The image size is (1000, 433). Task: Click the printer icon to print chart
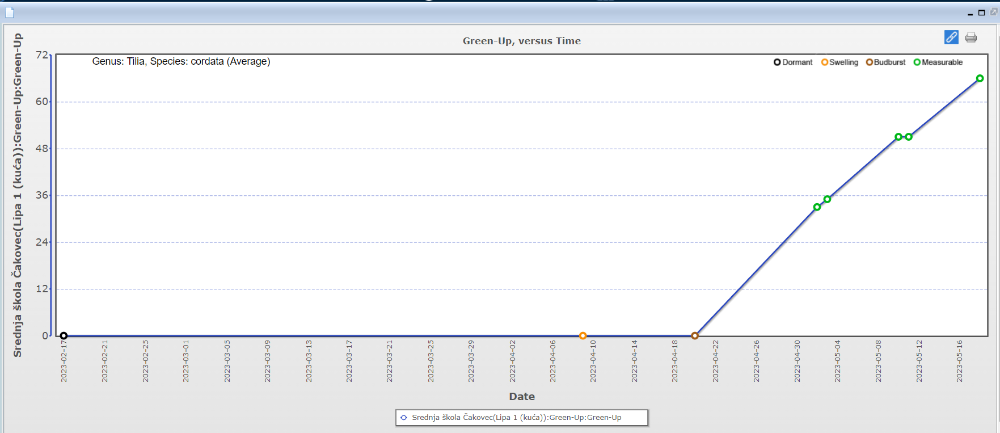pos(971,38)
